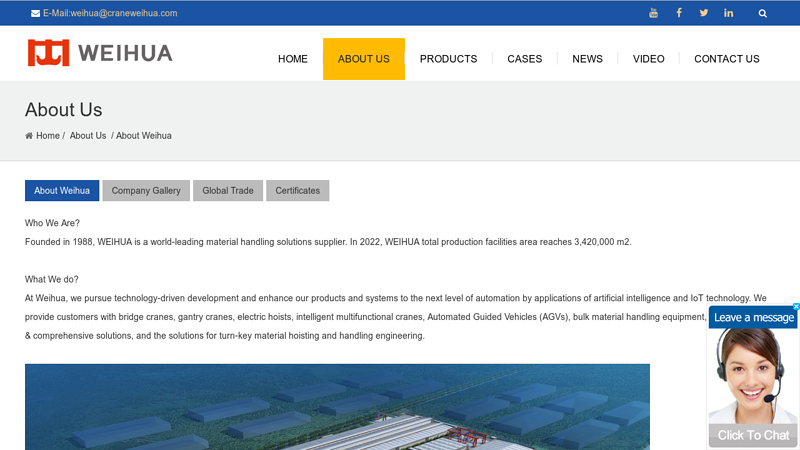The height and width of the screenshot is (450, 800).
Task: Switch to the Company Gallery tab
Action: pyautogui.click(x=146, y=190)
